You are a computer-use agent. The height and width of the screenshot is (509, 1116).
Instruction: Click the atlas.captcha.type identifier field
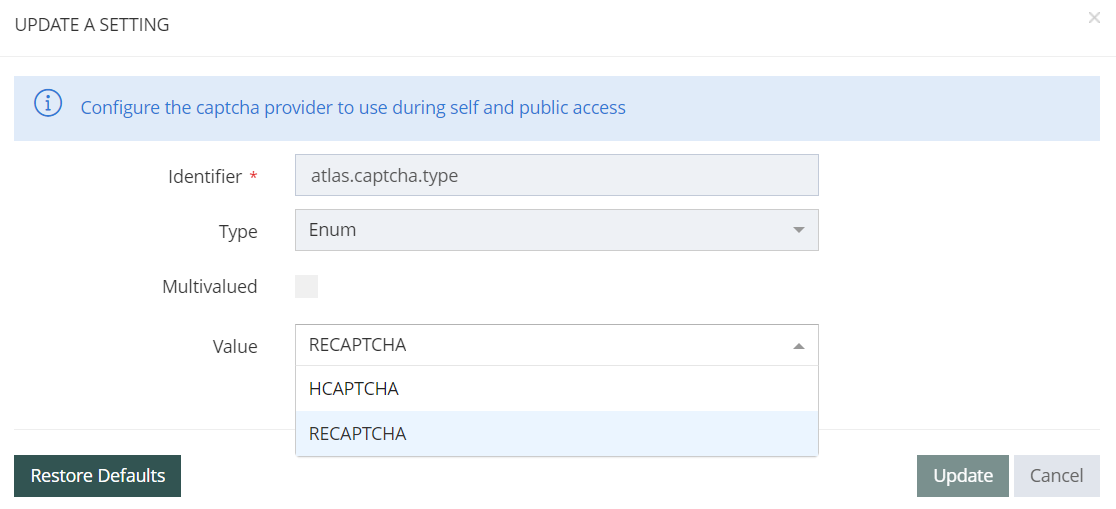coord(556,176)
